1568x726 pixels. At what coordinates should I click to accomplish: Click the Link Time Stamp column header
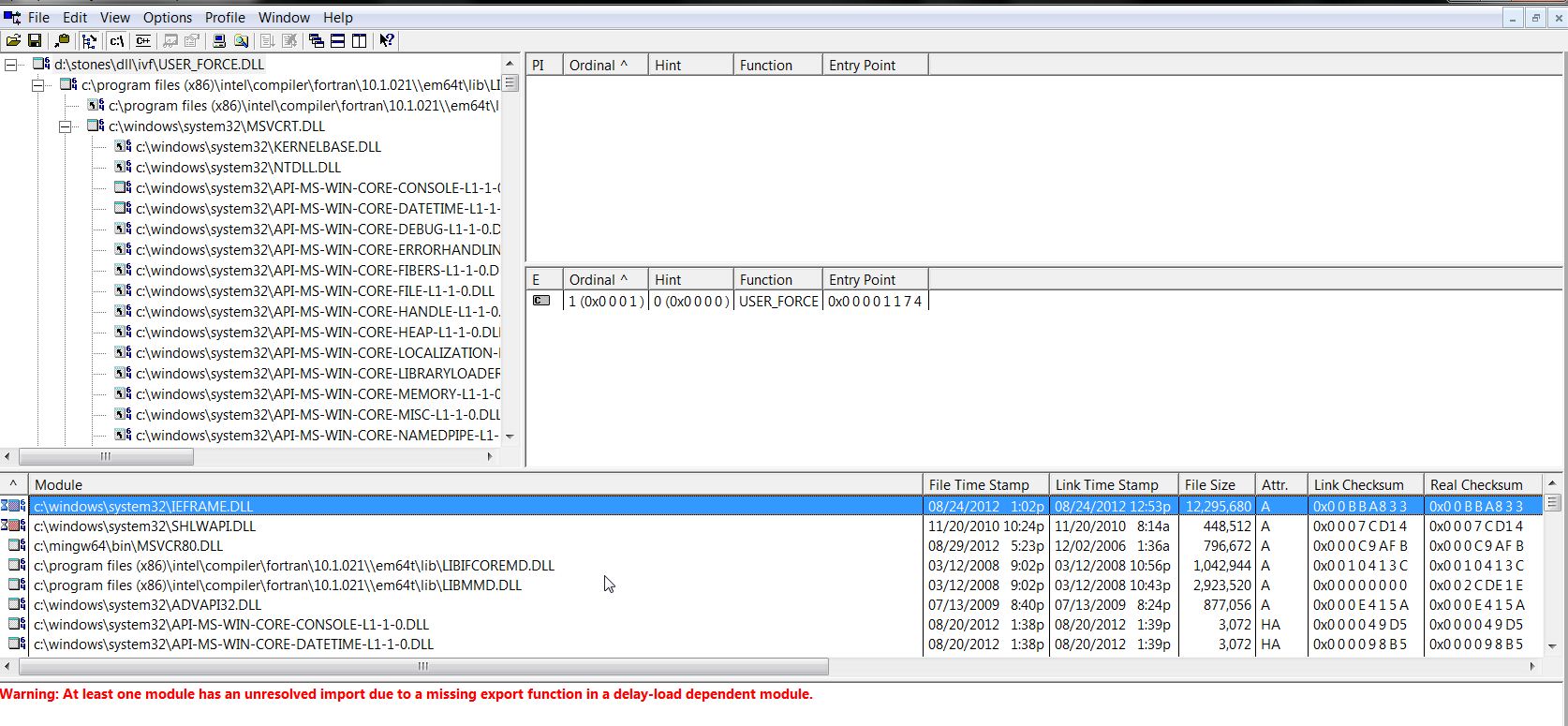point(1106,484)
